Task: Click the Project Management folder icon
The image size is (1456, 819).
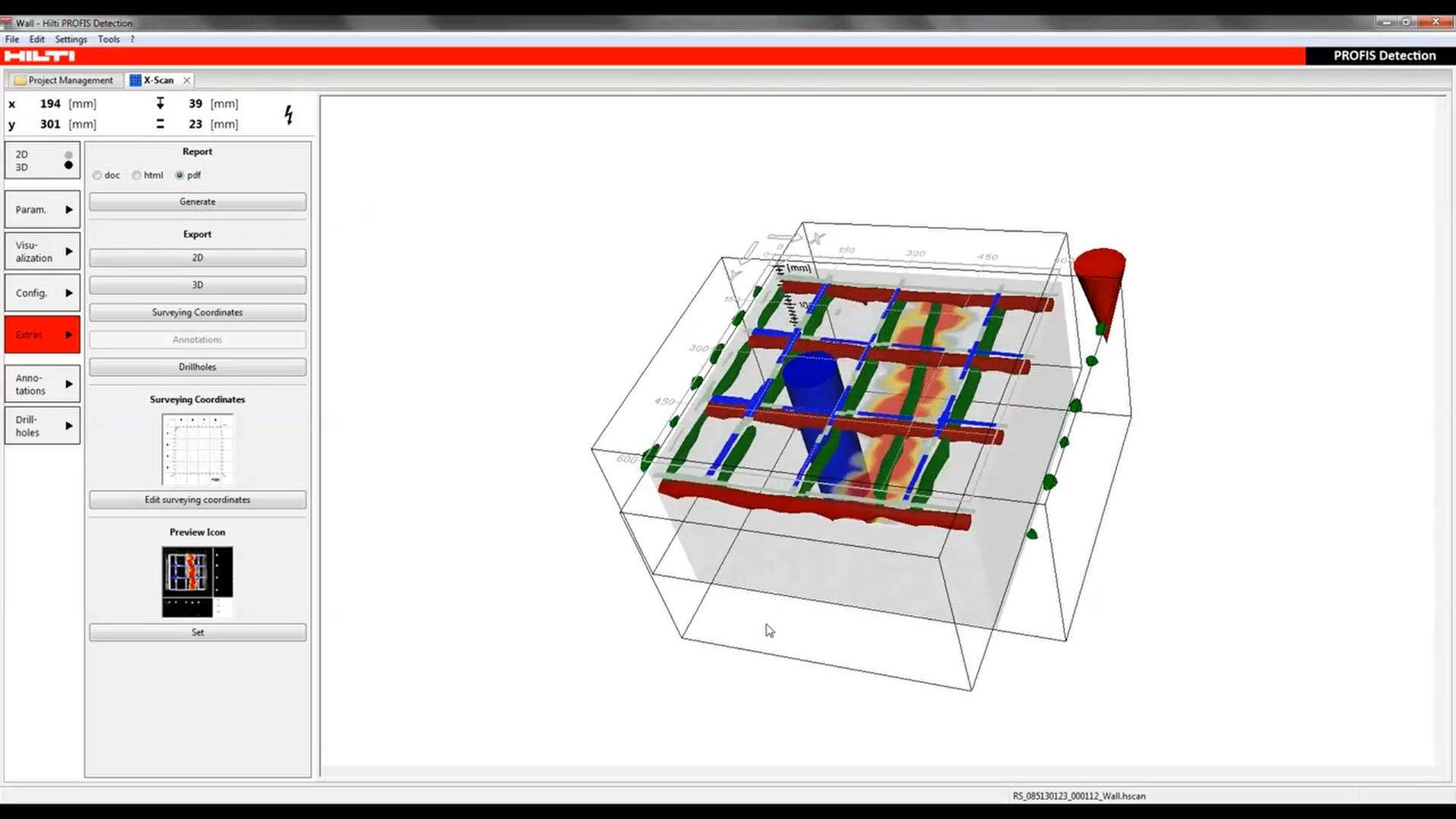Action: coord(20,80)
